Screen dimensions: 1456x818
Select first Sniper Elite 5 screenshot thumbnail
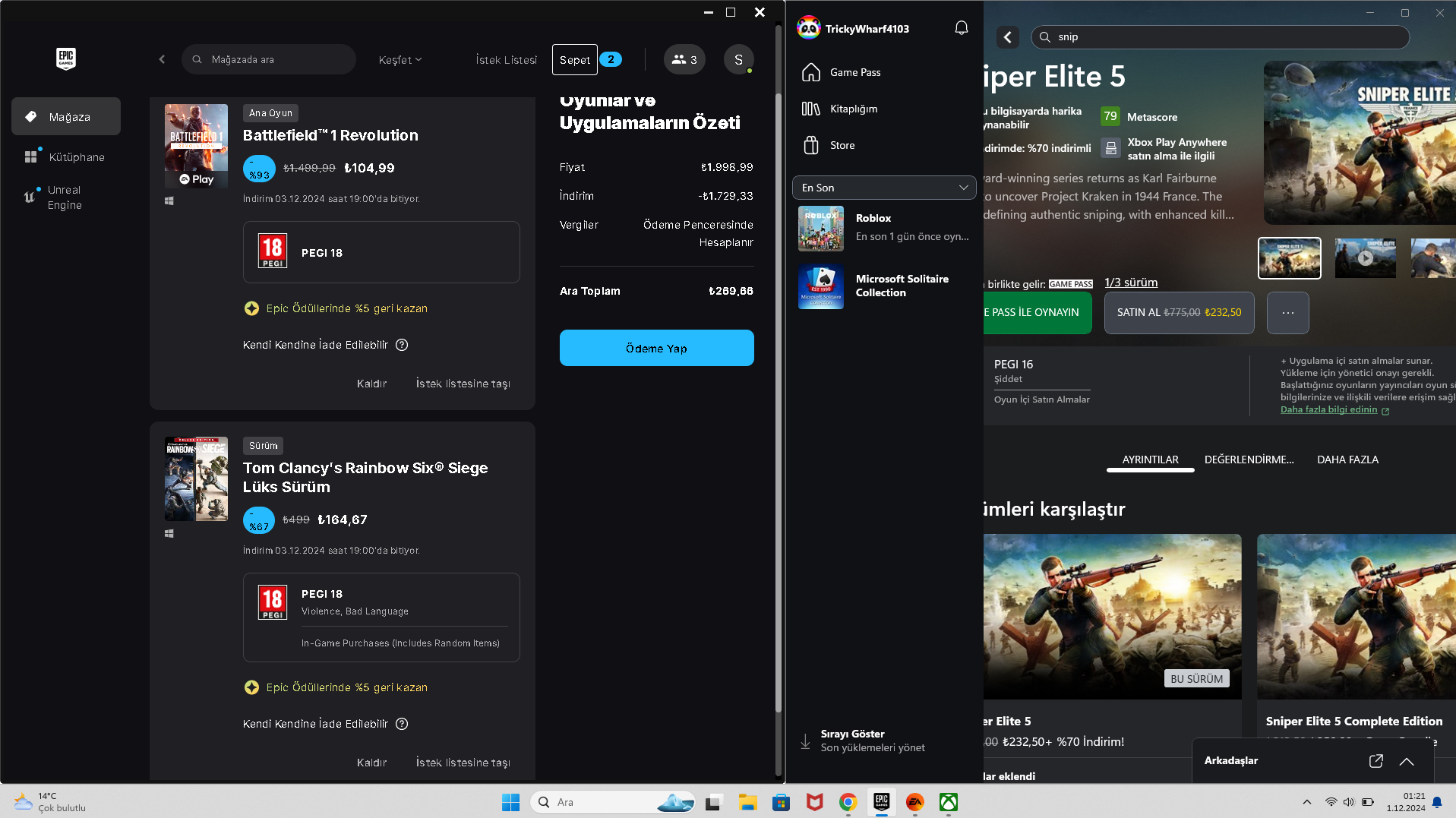pyautogui.click(x=1289, y=258)
